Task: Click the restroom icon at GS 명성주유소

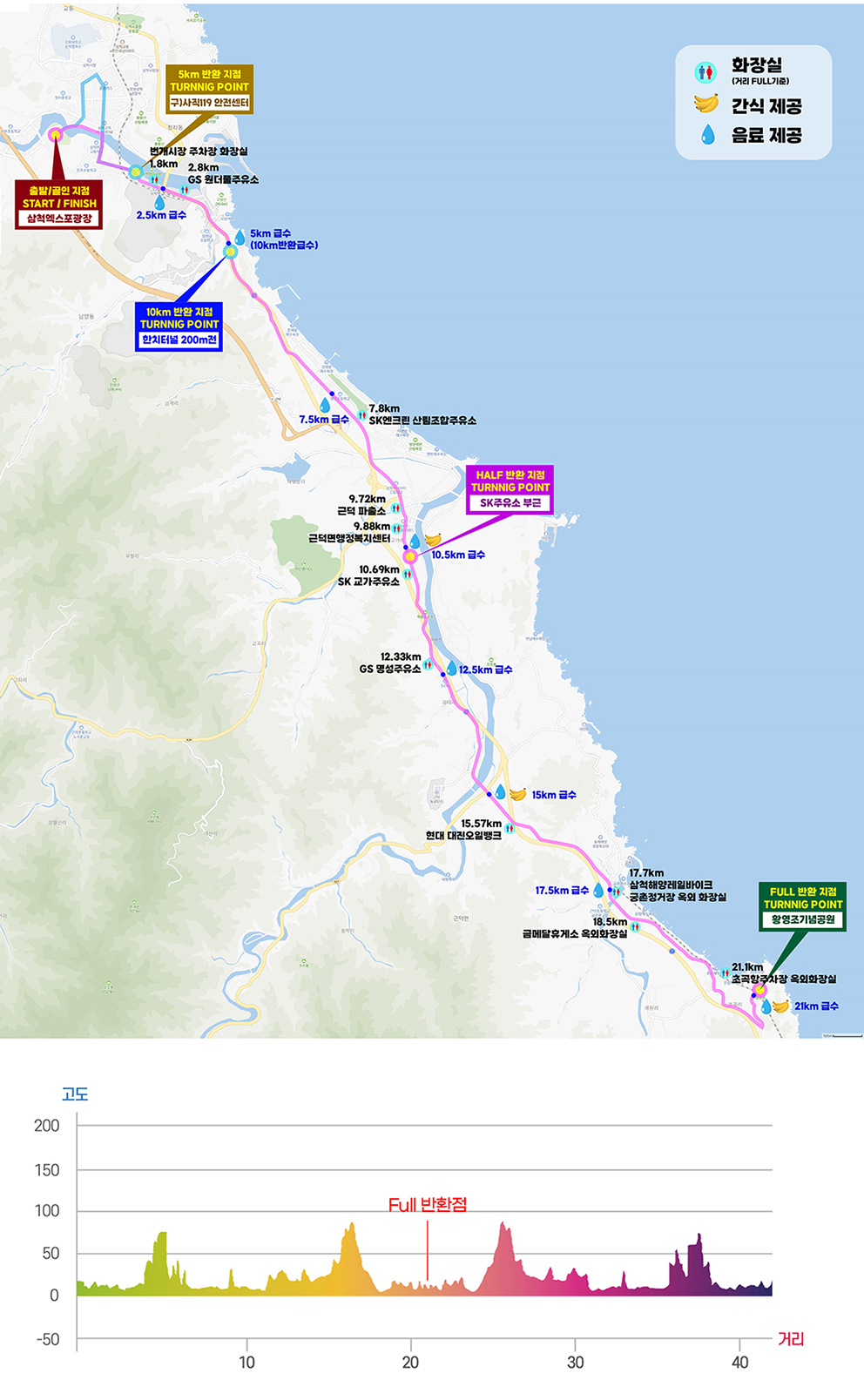Action: (428, 664)
